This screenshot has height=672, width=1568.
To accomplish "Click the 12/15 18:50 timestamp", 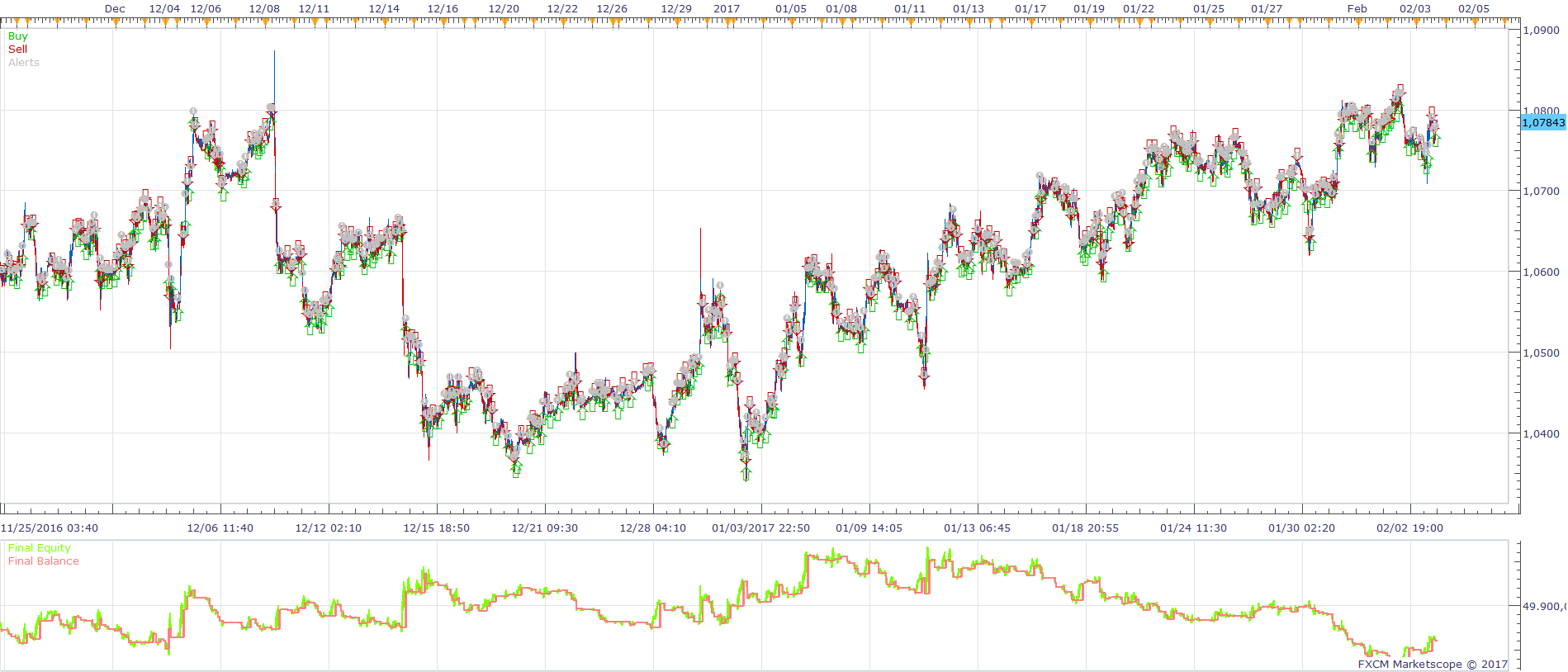I will coord(437,528).
